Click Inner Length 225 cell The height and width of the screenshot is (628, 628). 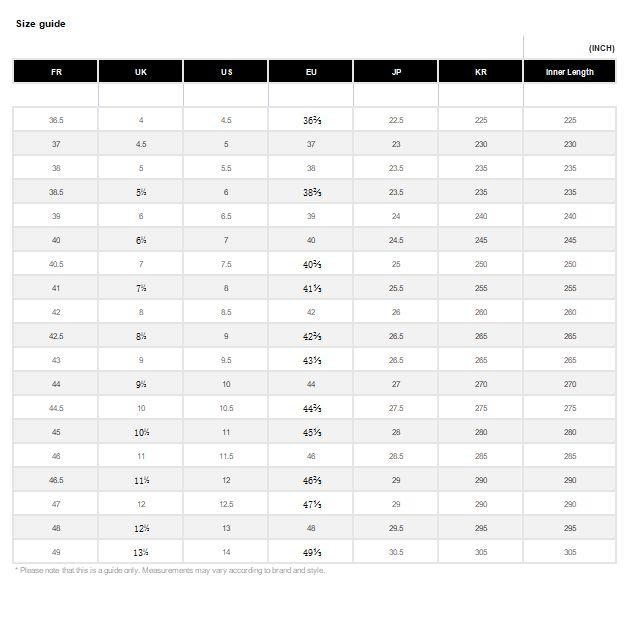point(569,120)
